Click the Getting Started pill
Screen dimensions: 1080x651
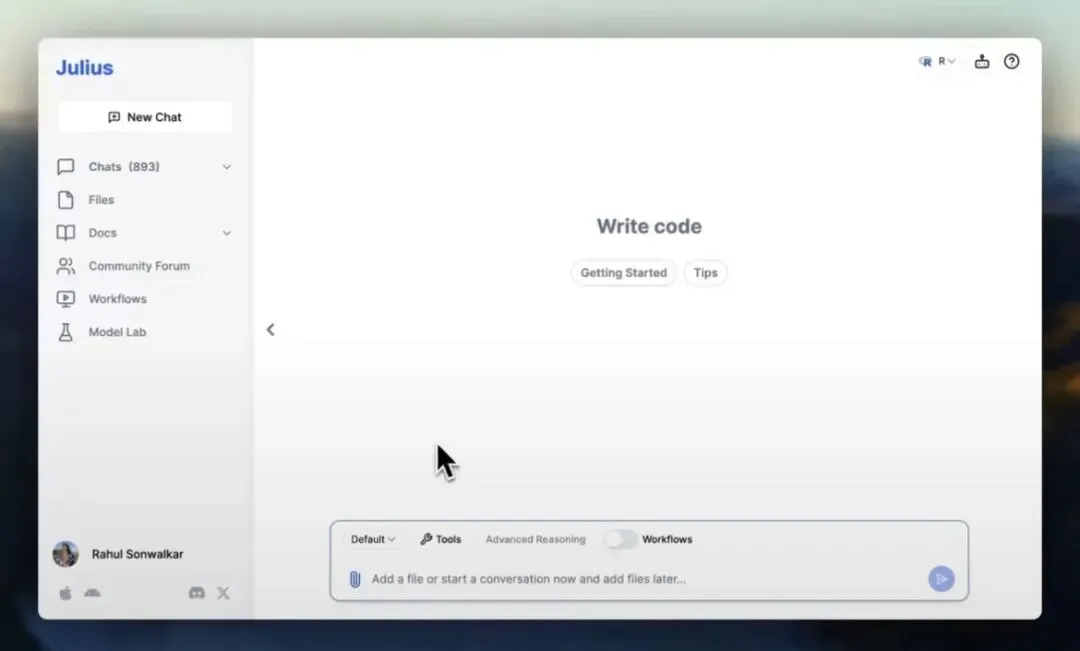[x=623, y=273]
